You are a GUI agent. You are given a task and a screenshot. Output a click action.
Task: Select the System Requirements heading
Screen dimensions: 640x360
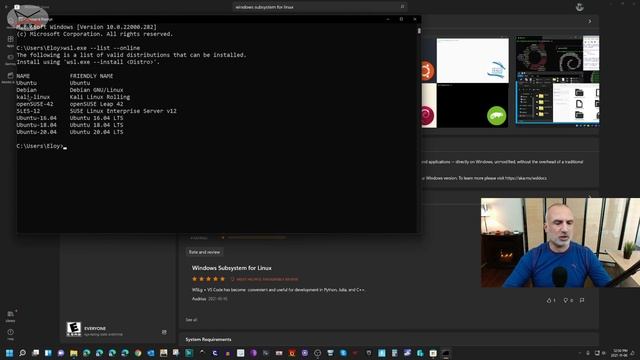pos(208,340)
